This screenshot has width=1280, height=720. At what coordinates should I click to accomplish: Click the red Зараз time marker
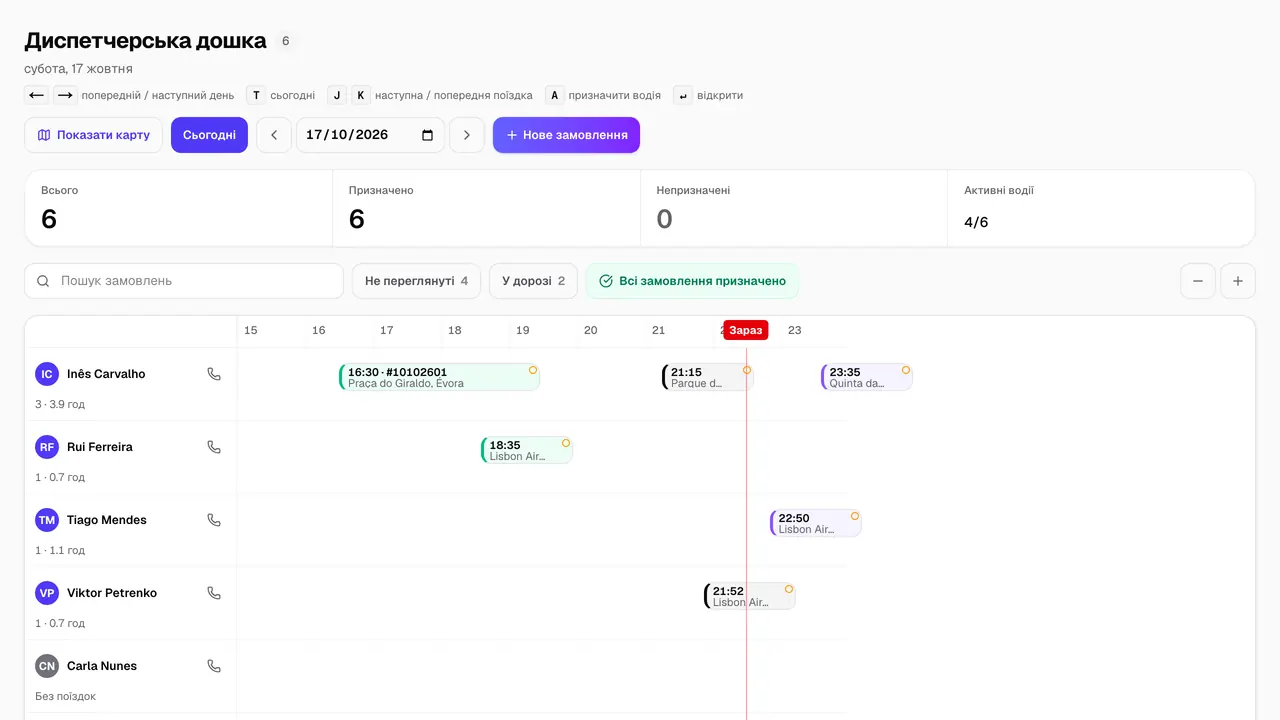coord(746,330)
